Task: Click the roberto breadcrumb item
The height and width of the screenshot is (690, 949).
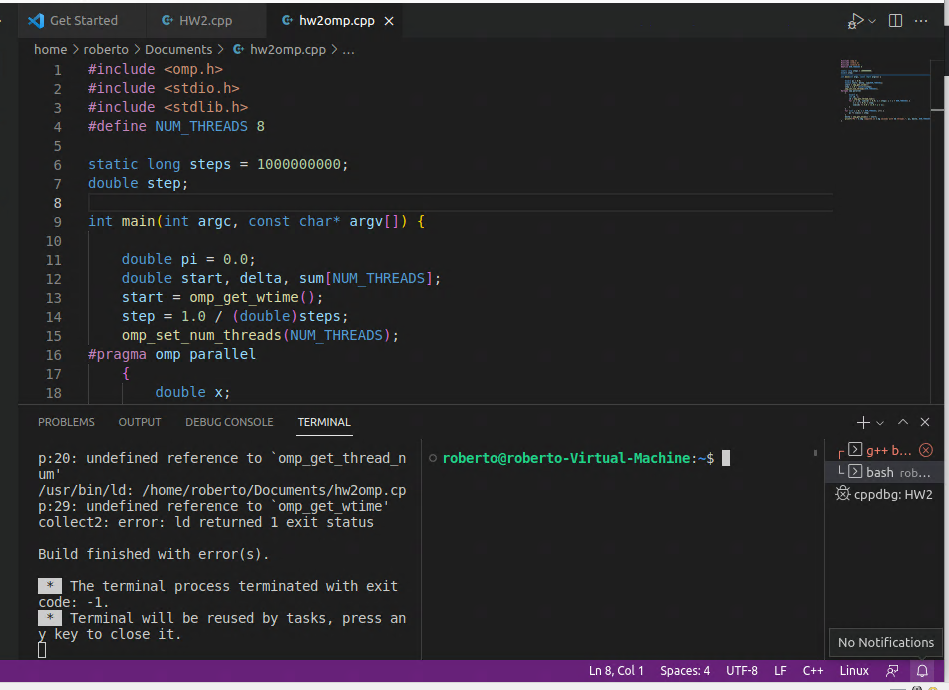Action: pos(106,49)
